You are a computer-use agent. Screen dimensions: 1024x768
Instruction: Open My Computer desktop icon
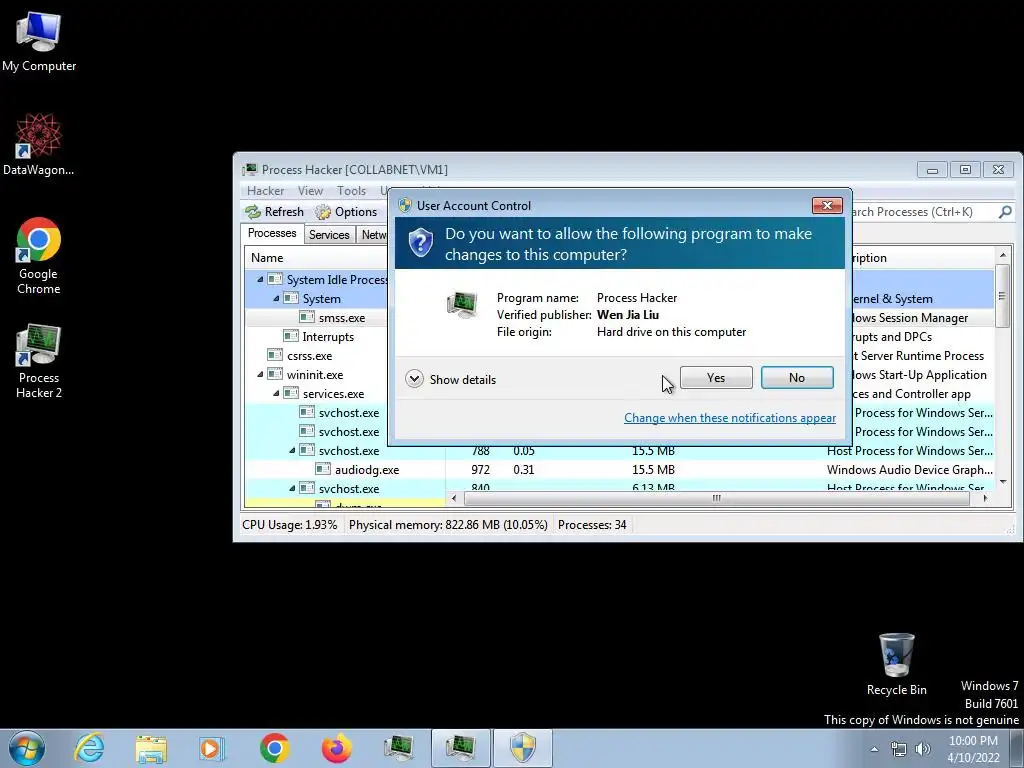point(39,41)
